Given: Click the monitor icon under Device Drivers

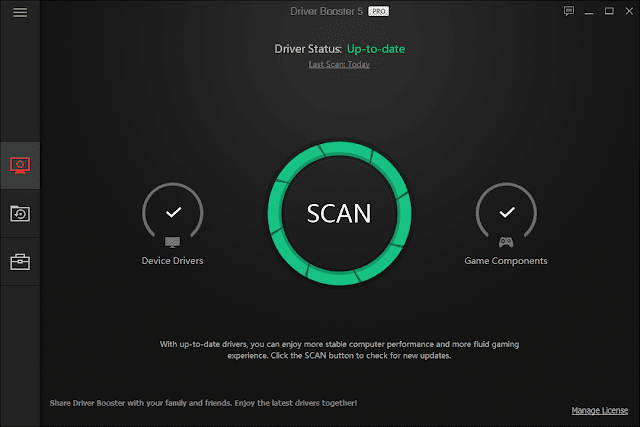Looking at the screenshot, I should click(172, 242).
